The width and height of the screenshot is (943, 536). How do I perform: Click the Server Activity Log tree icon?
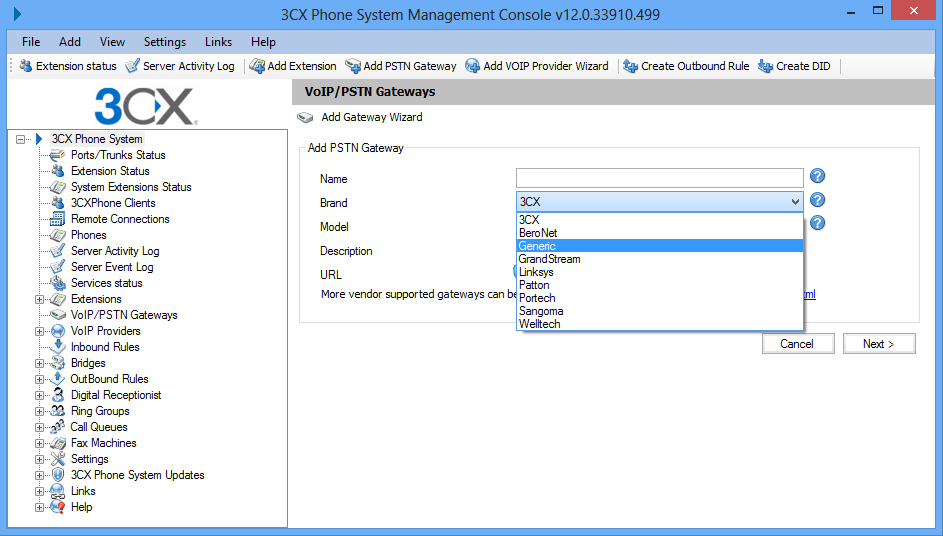(58, 251)
